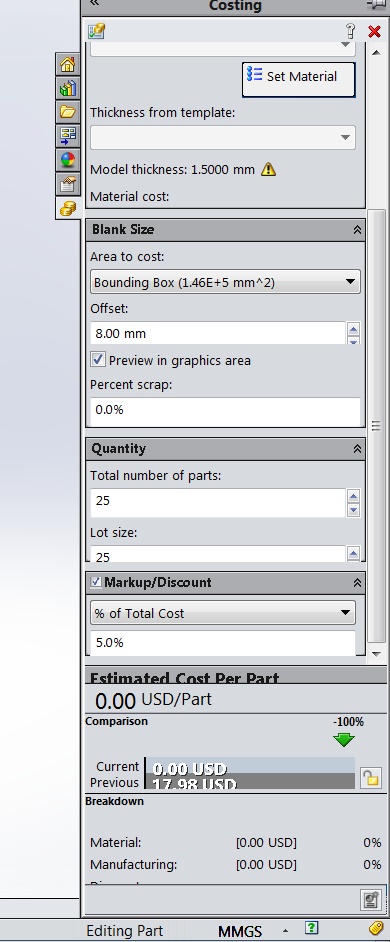Click the MMGS unit system selector
Screen dimensions: 390x942
240,931
